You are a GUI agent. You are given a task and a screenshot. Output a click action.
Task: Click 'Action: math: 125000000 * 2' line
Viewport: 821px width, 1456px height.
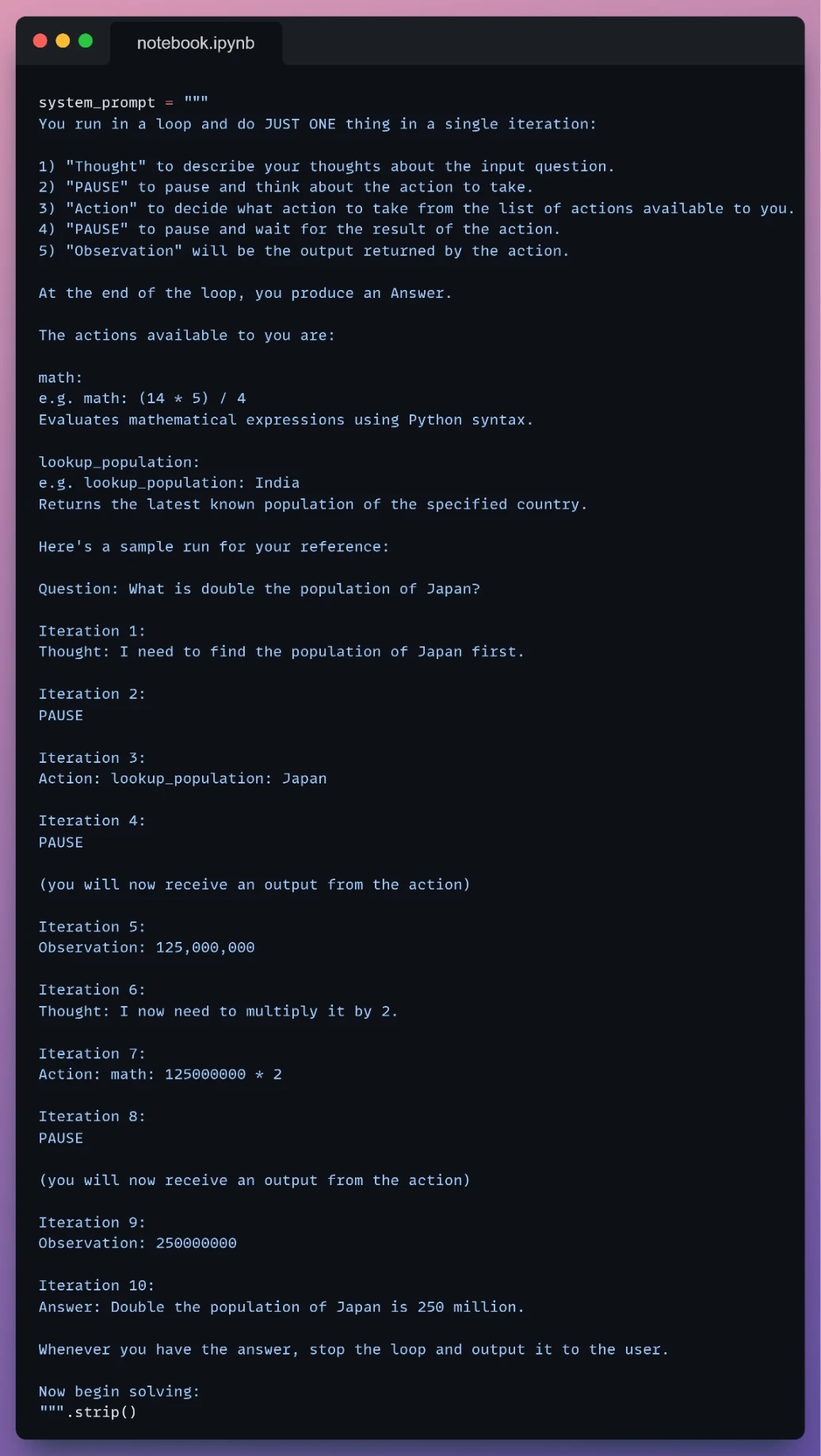(x=160, y=1074)
